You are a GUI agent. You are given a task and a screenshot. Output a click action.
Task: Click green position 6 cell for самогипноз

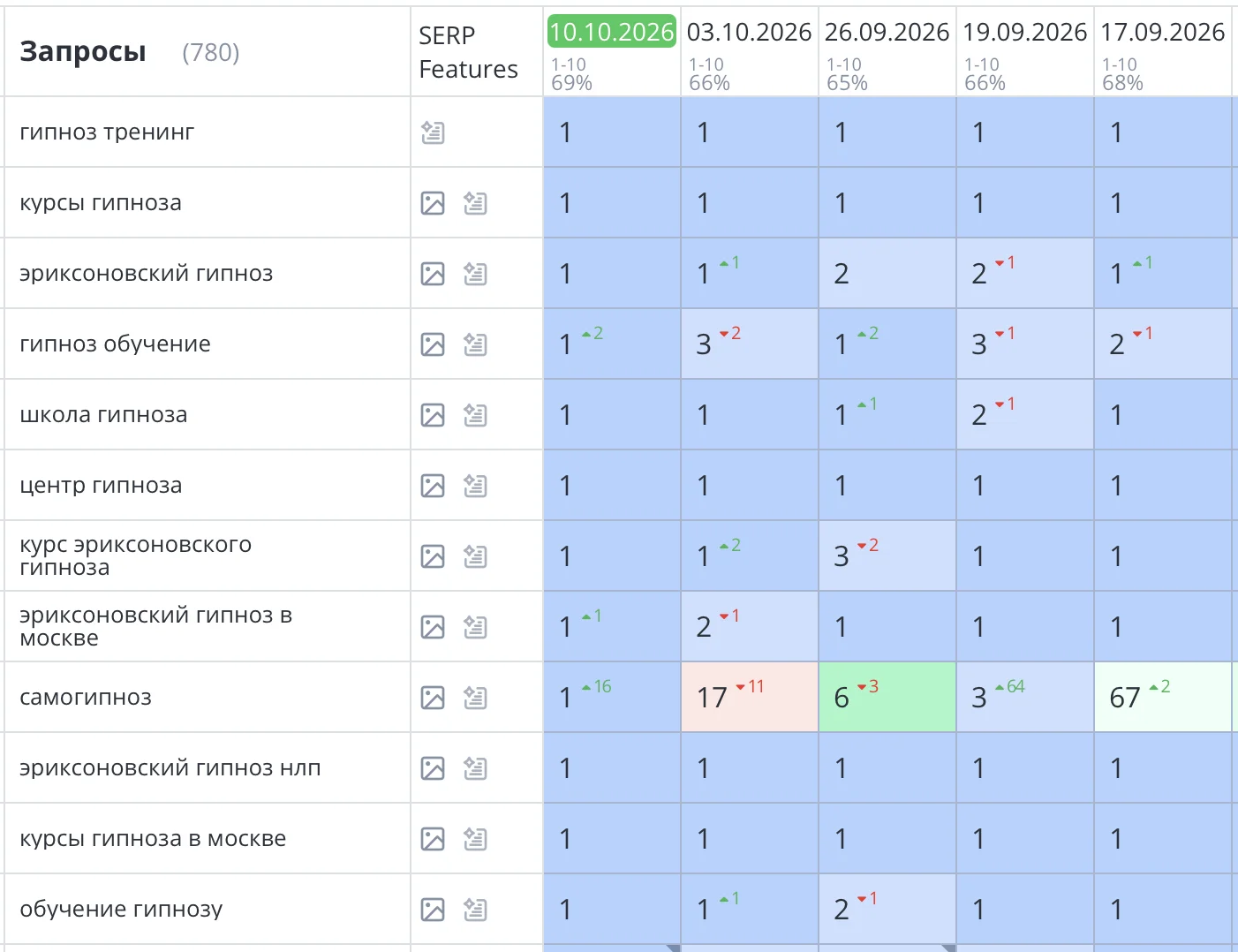(887, 698)
